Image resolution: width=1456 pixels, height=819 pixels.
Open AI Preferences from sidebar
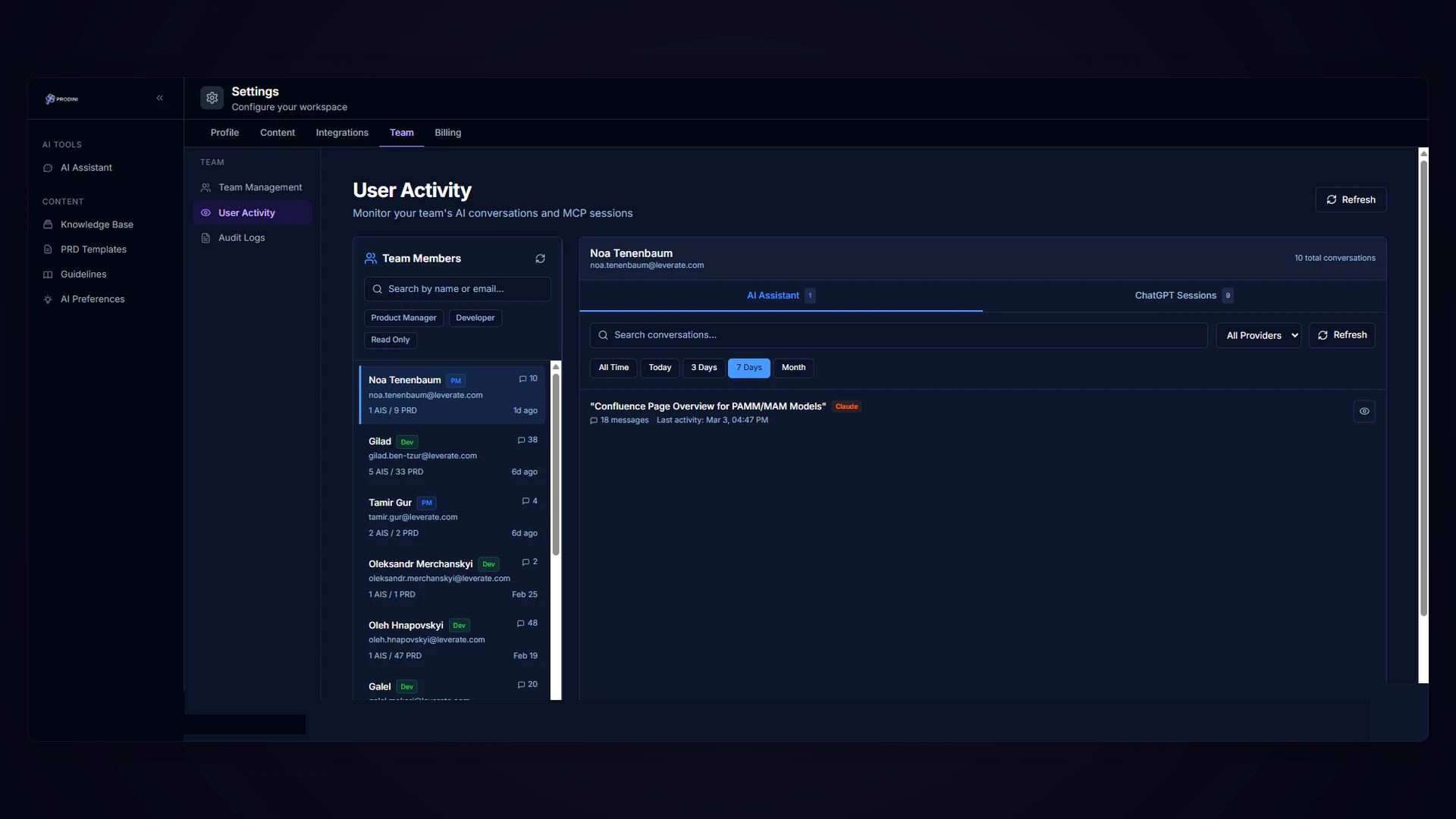[x=93, y=300]
